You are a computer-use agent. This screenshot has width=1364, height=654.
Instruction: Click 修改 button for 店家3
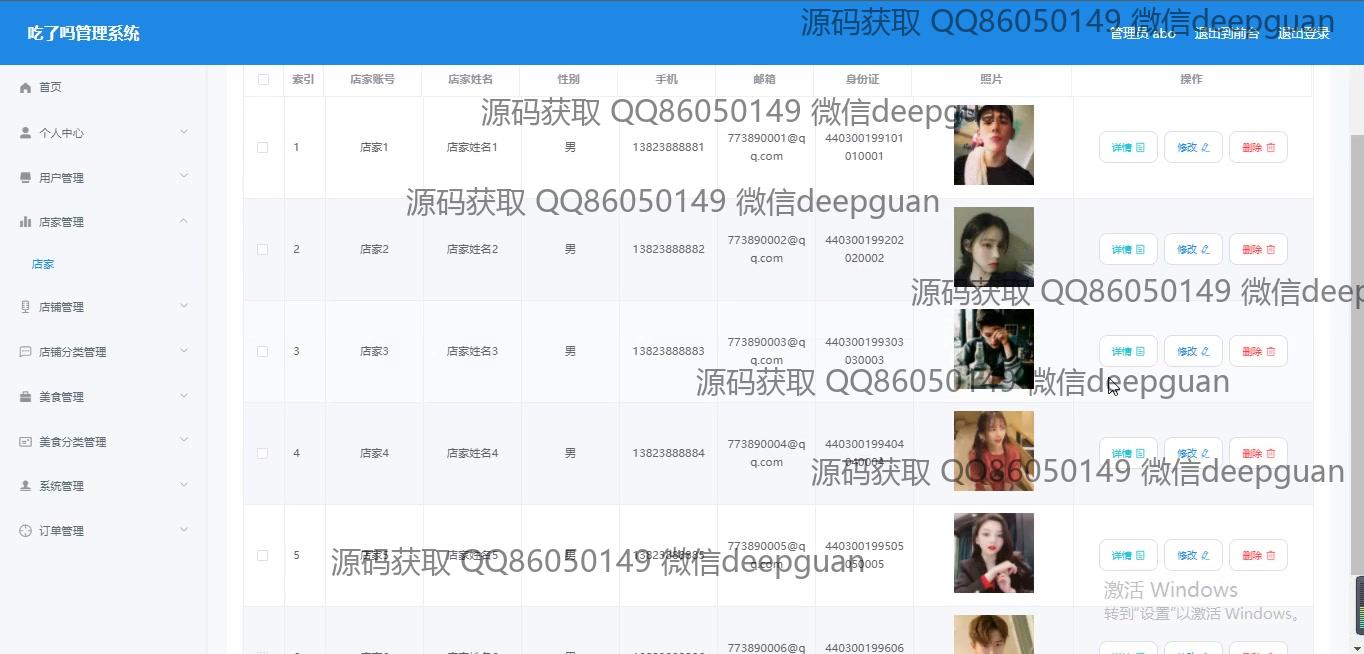coord(1193,351)
